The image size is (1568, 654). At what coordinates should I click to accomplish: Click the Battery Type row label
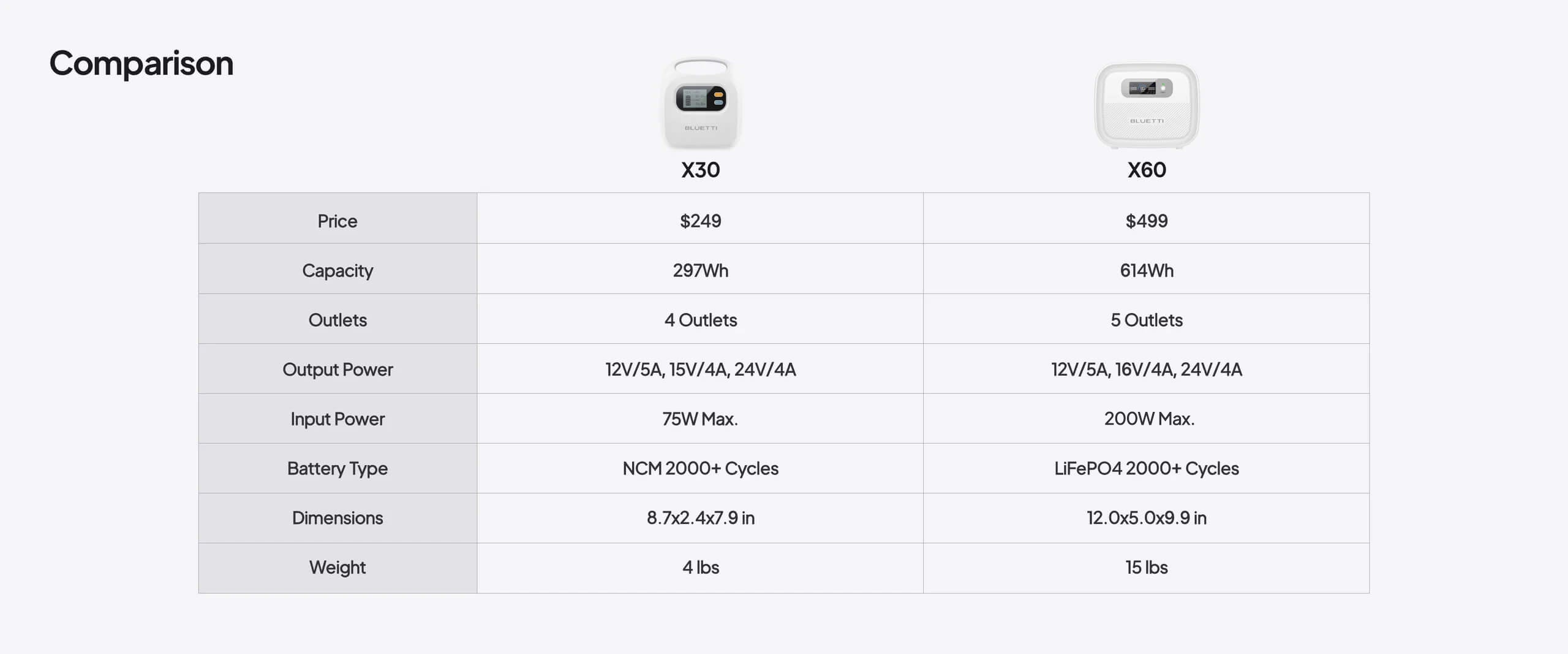click(x=337, y=468)
